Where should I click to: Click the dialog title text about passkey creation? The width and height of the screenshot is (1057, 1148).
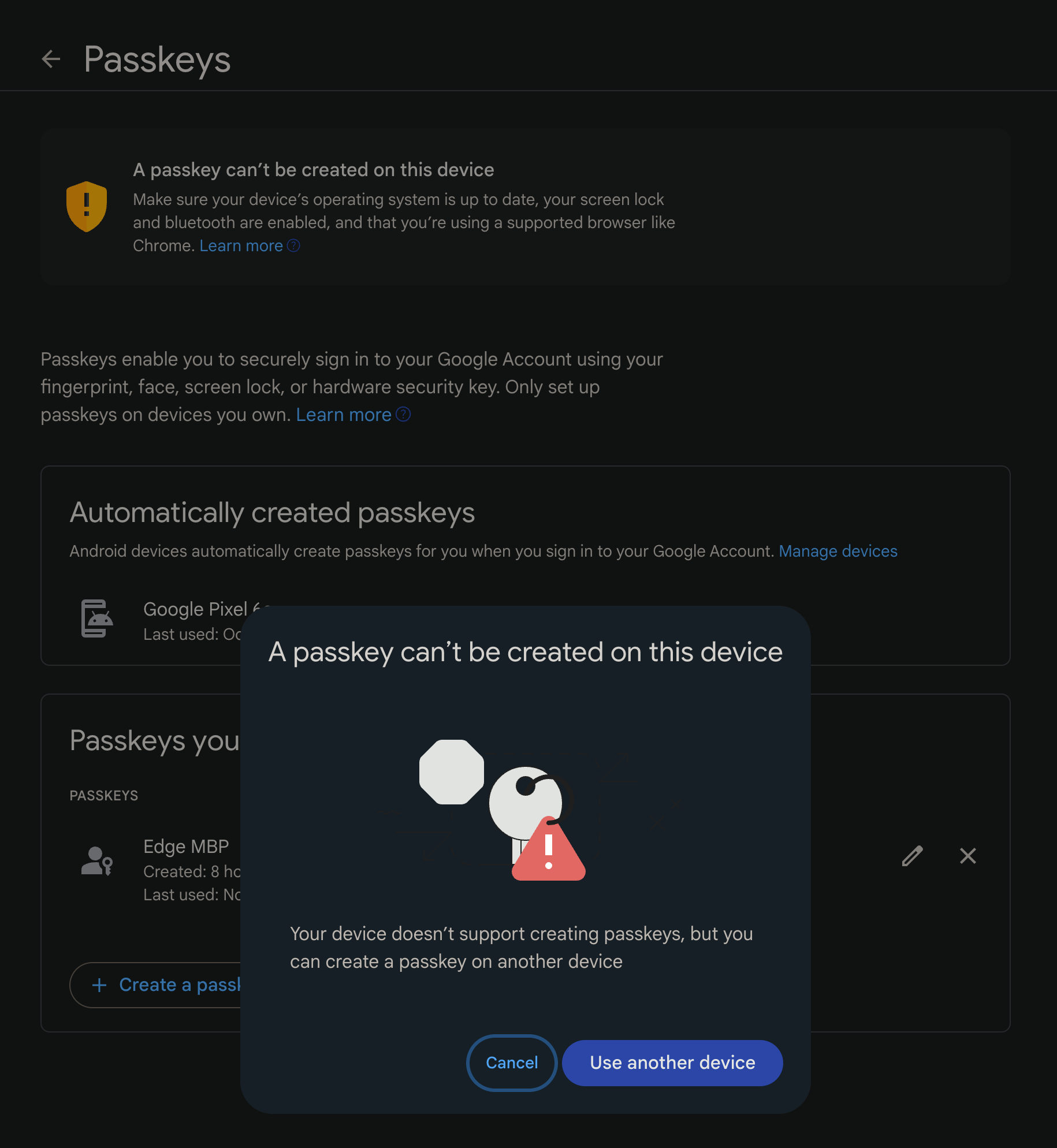pos(525,652)
